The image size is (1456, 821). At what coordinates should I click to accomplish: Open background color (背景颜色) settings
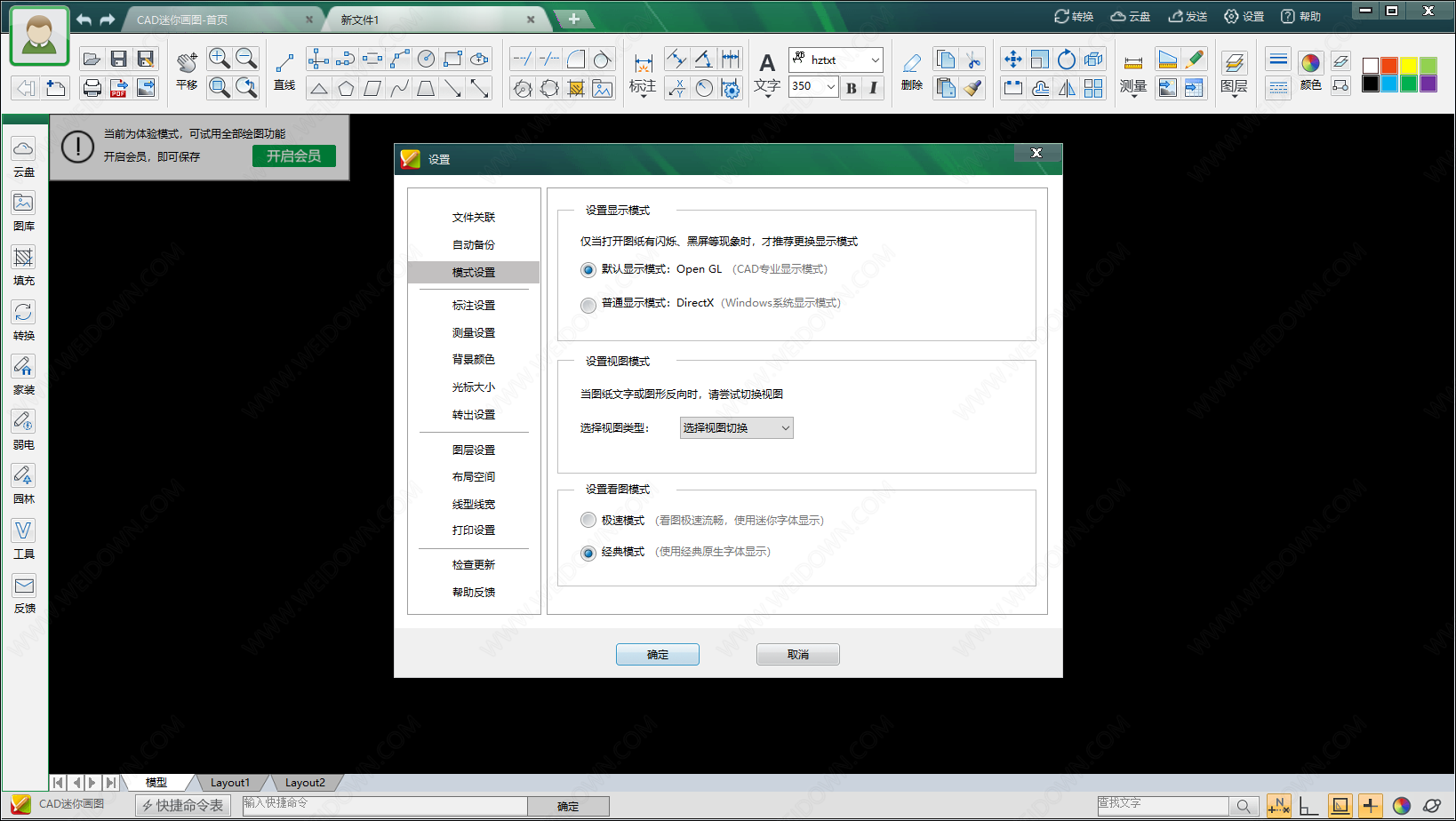[x=474, y=360]
